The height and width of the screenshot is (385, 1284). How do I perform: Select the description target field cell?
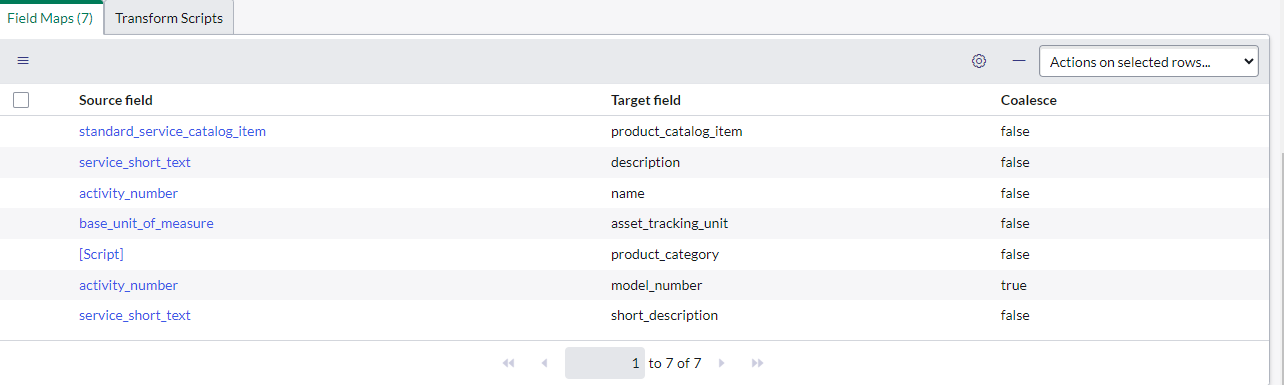645,162
